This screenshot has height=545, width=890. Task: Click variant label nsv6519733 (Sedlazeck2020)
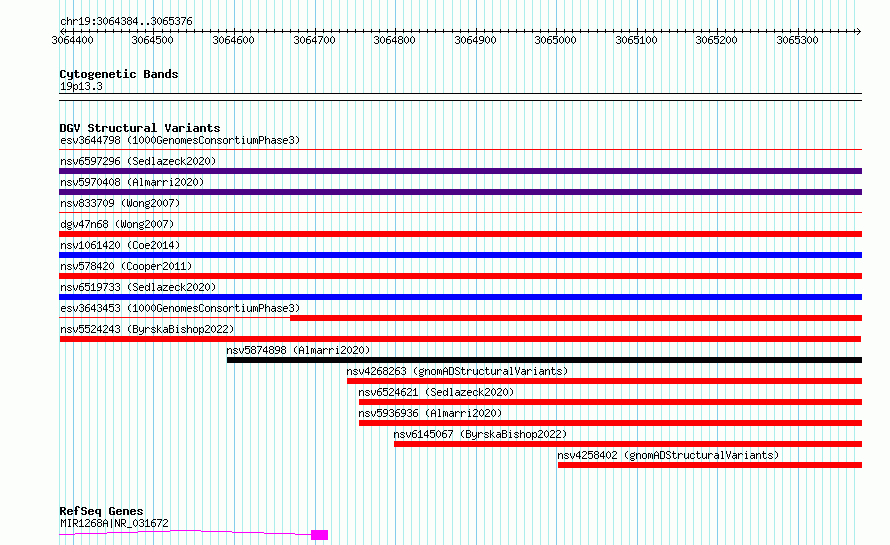(138, 287)
